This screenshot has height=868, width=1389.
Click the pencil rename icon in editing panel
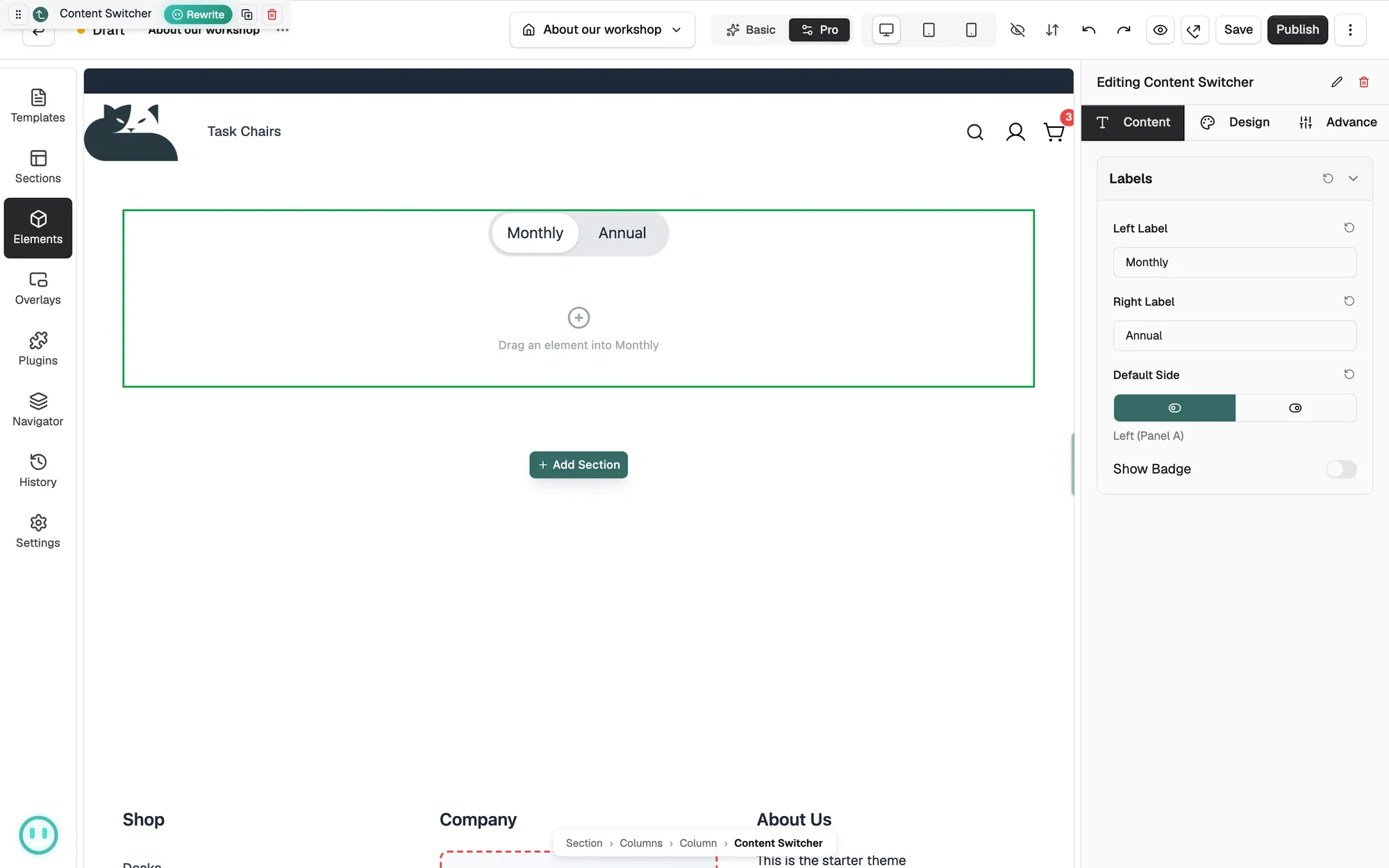coord(1337,82)
